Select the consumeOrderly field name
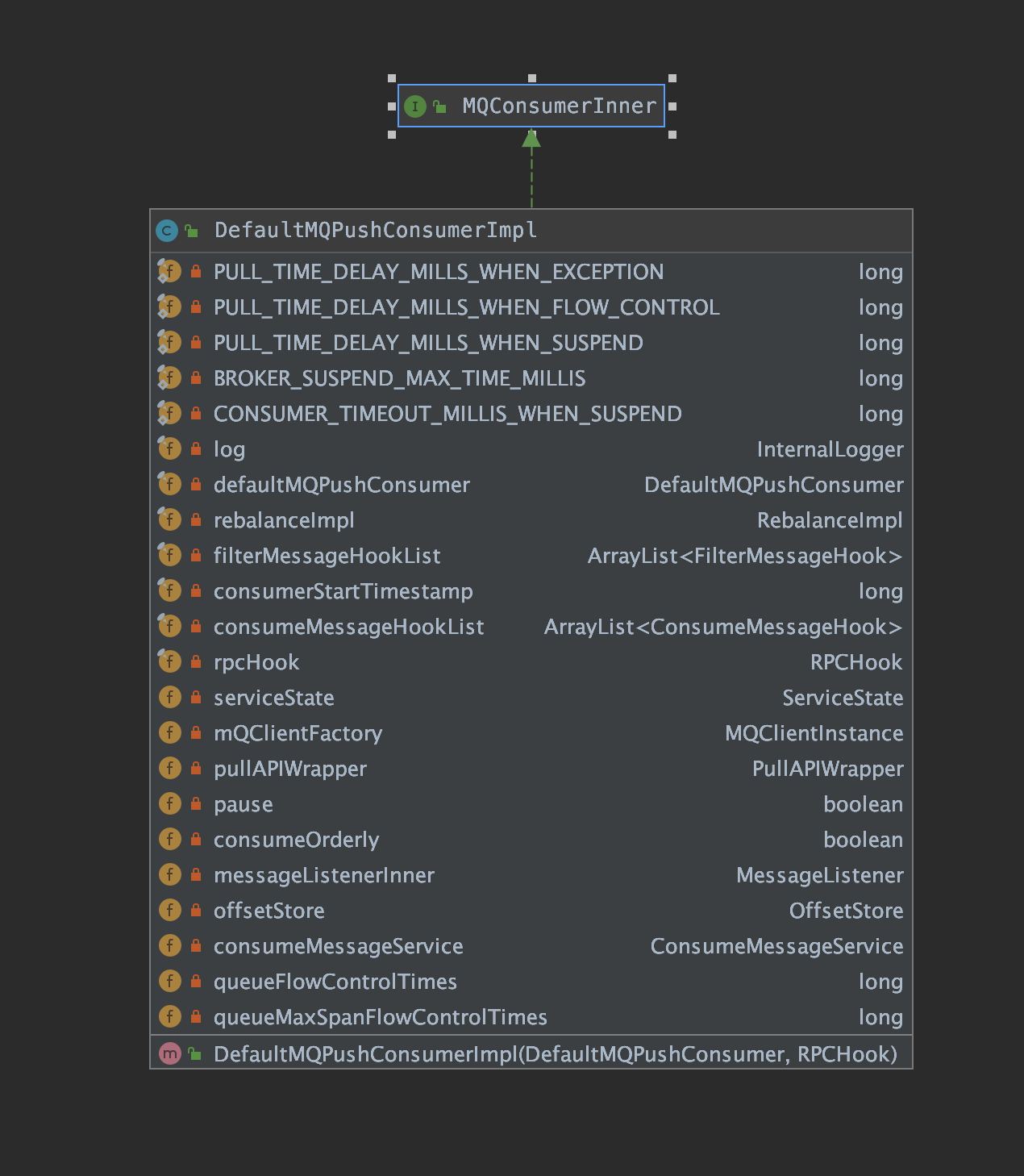 297,840
